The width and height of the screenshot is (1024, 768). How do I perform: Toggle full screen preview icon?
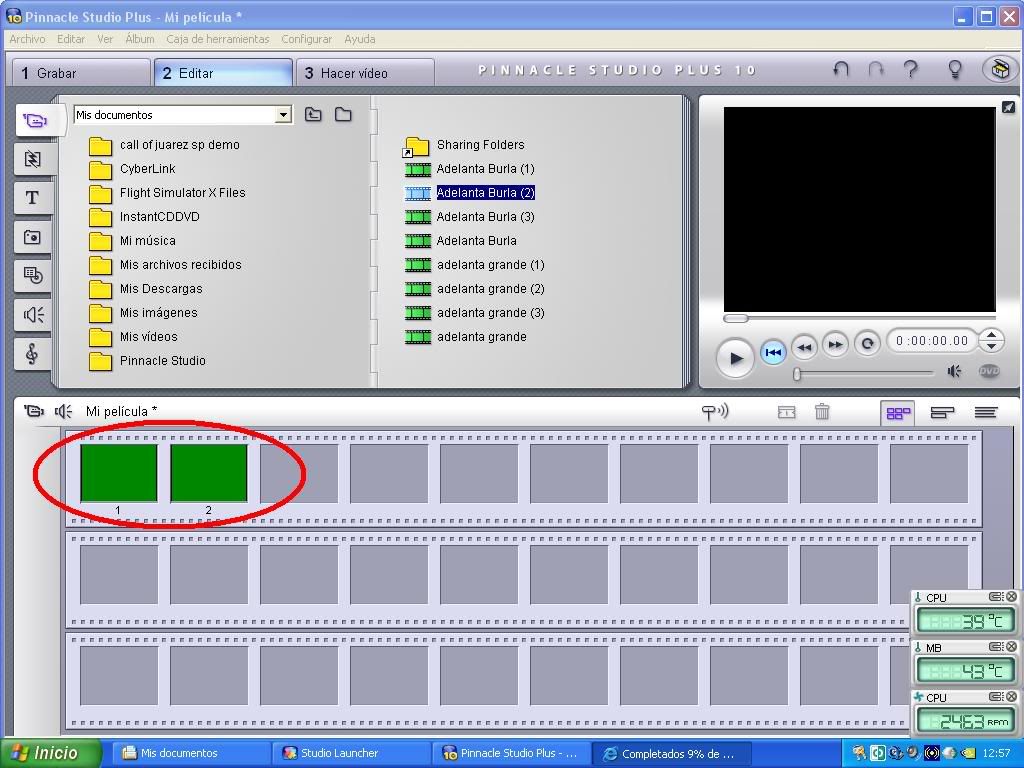[x=1008, y=107]
